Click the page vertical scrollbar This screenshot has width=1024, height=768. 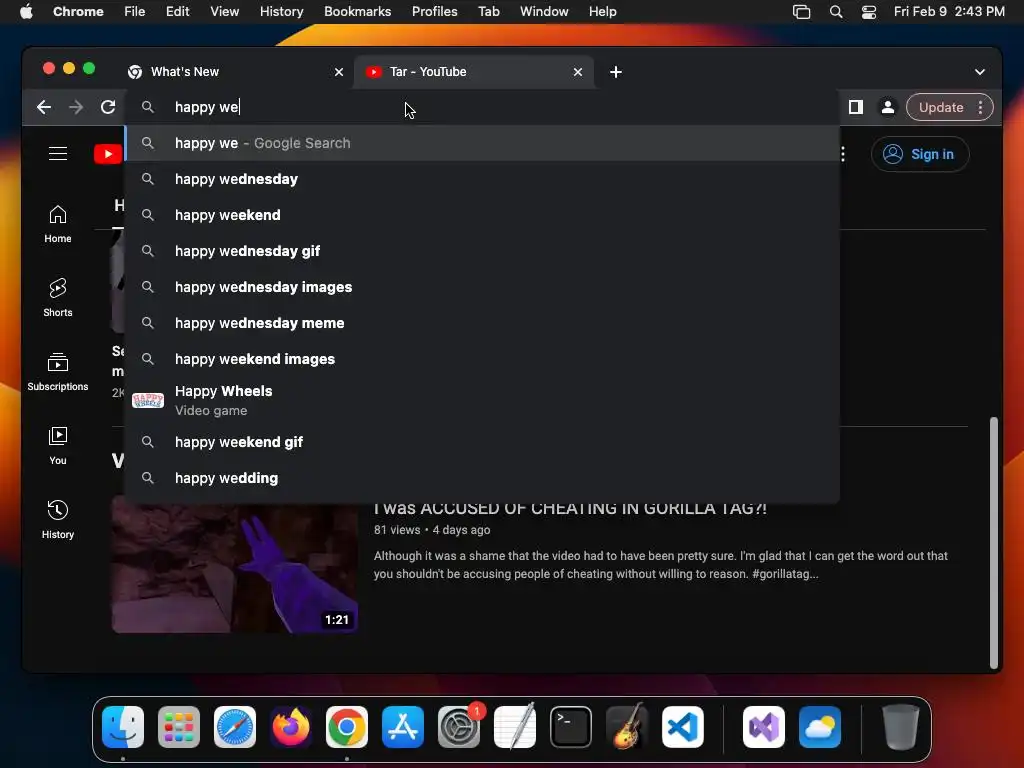click(993, 542)
